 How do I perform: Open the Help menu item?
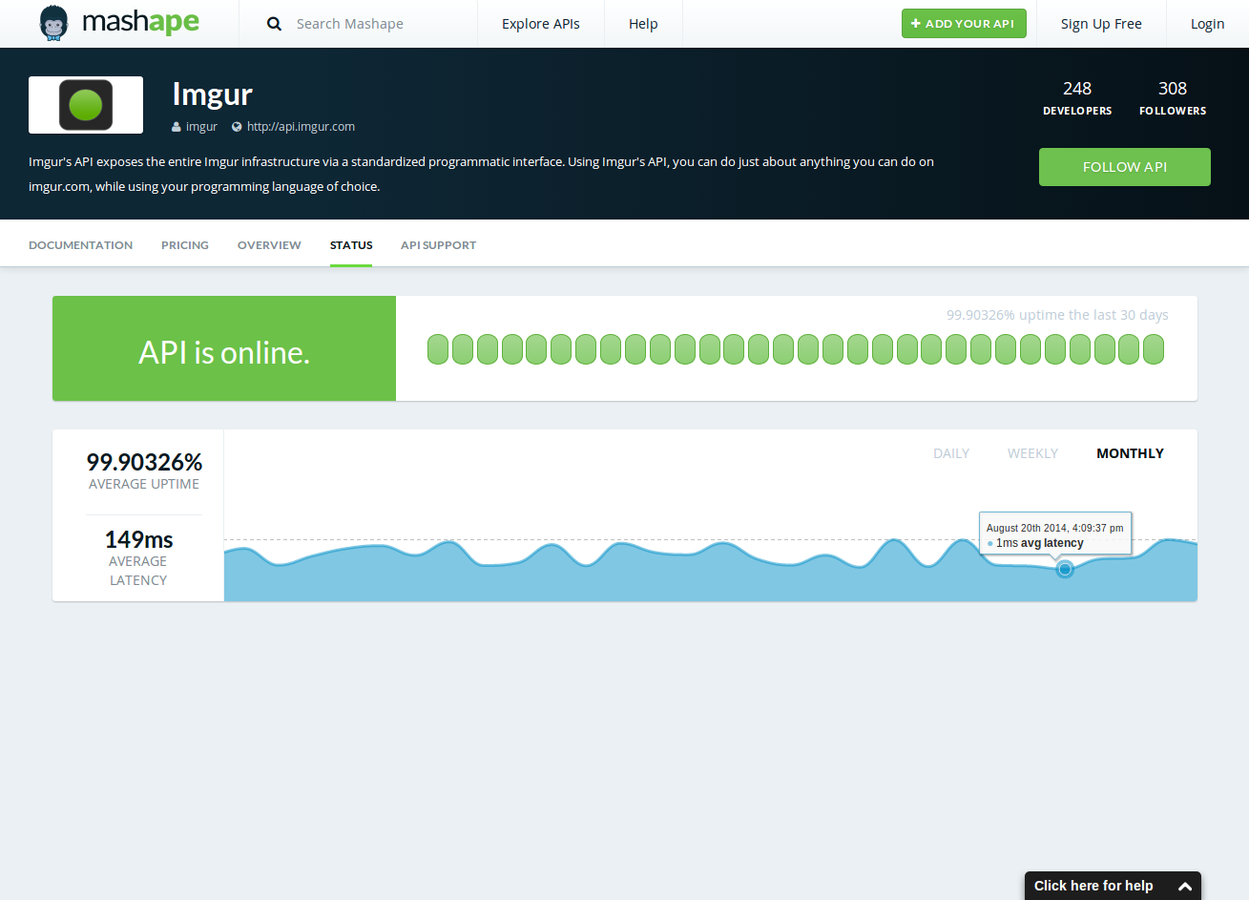coord(643,24)
